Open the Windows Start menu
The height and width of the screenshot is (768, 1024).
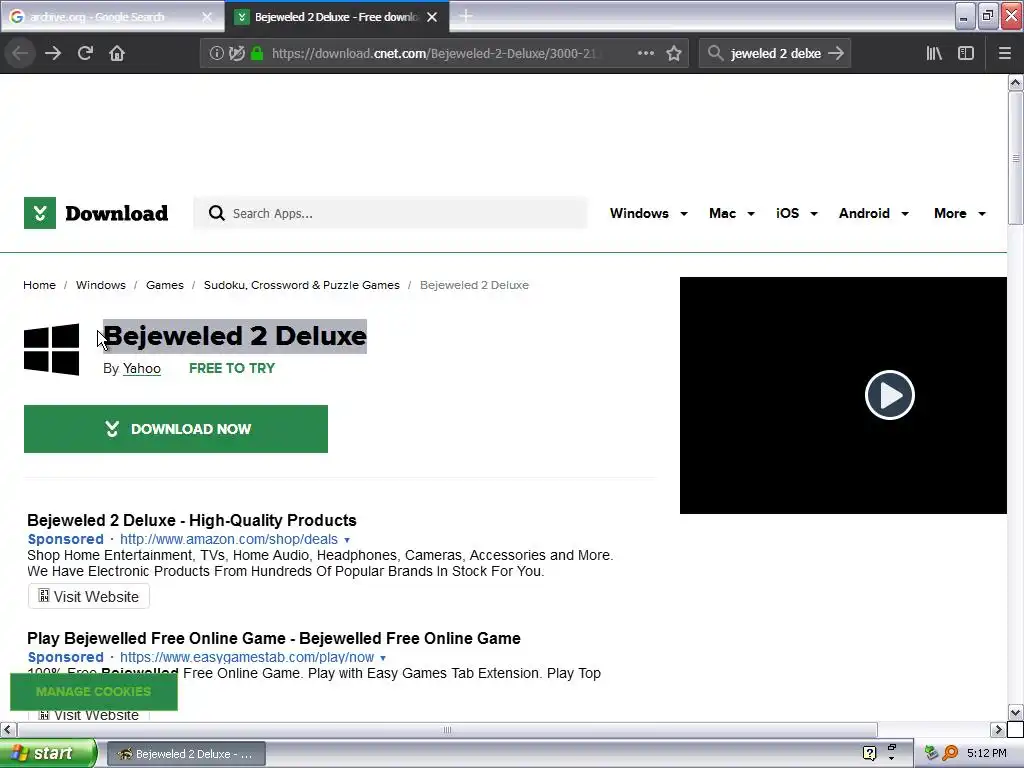pyautogui.click(x=48, y=753)
